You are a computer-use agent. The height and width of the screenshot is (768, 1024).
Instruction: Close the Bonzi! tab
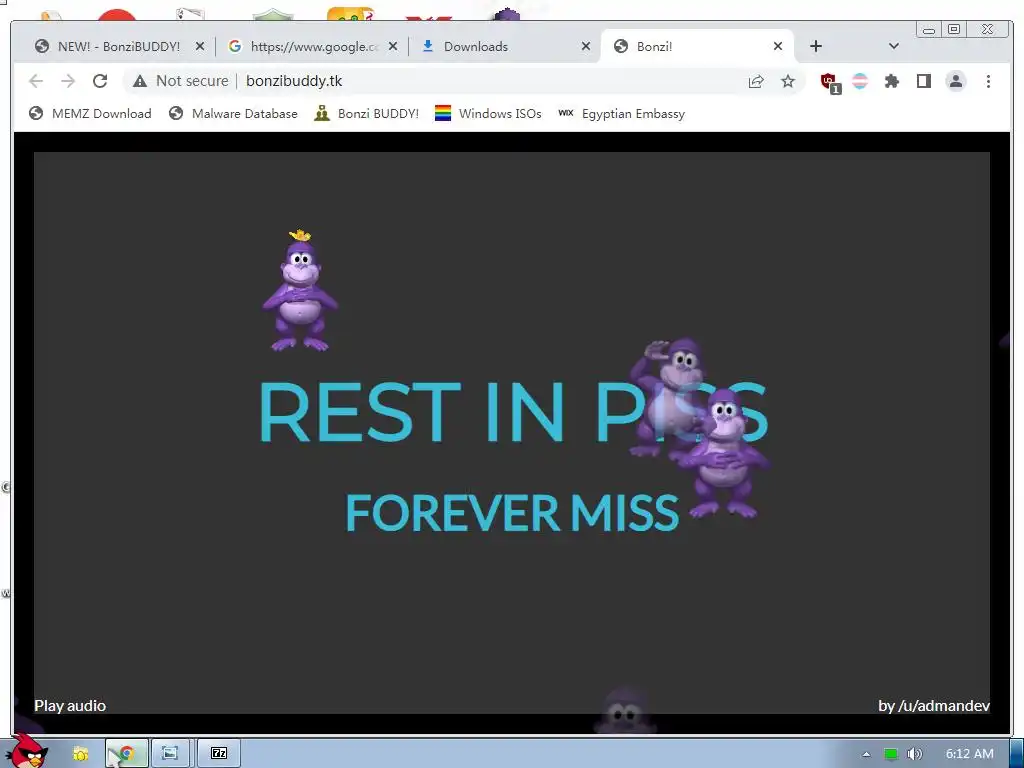click(x=778, y=46)
